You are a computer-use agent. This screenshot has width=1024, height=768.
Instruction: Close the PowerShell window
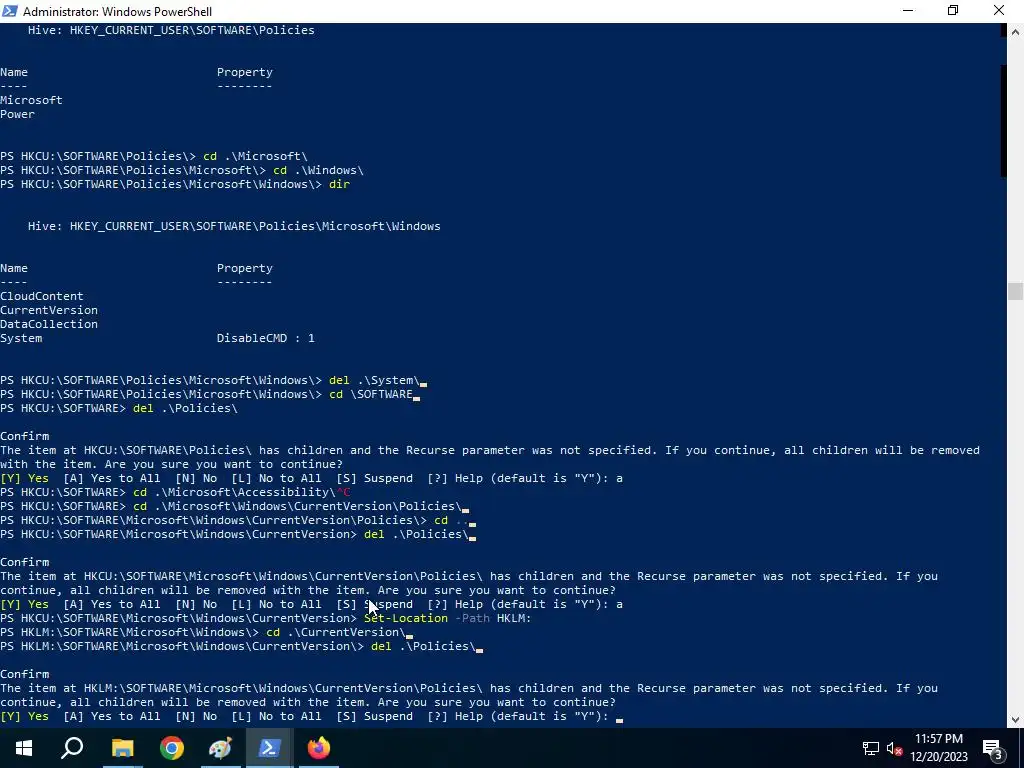click(x=999, y=10)
